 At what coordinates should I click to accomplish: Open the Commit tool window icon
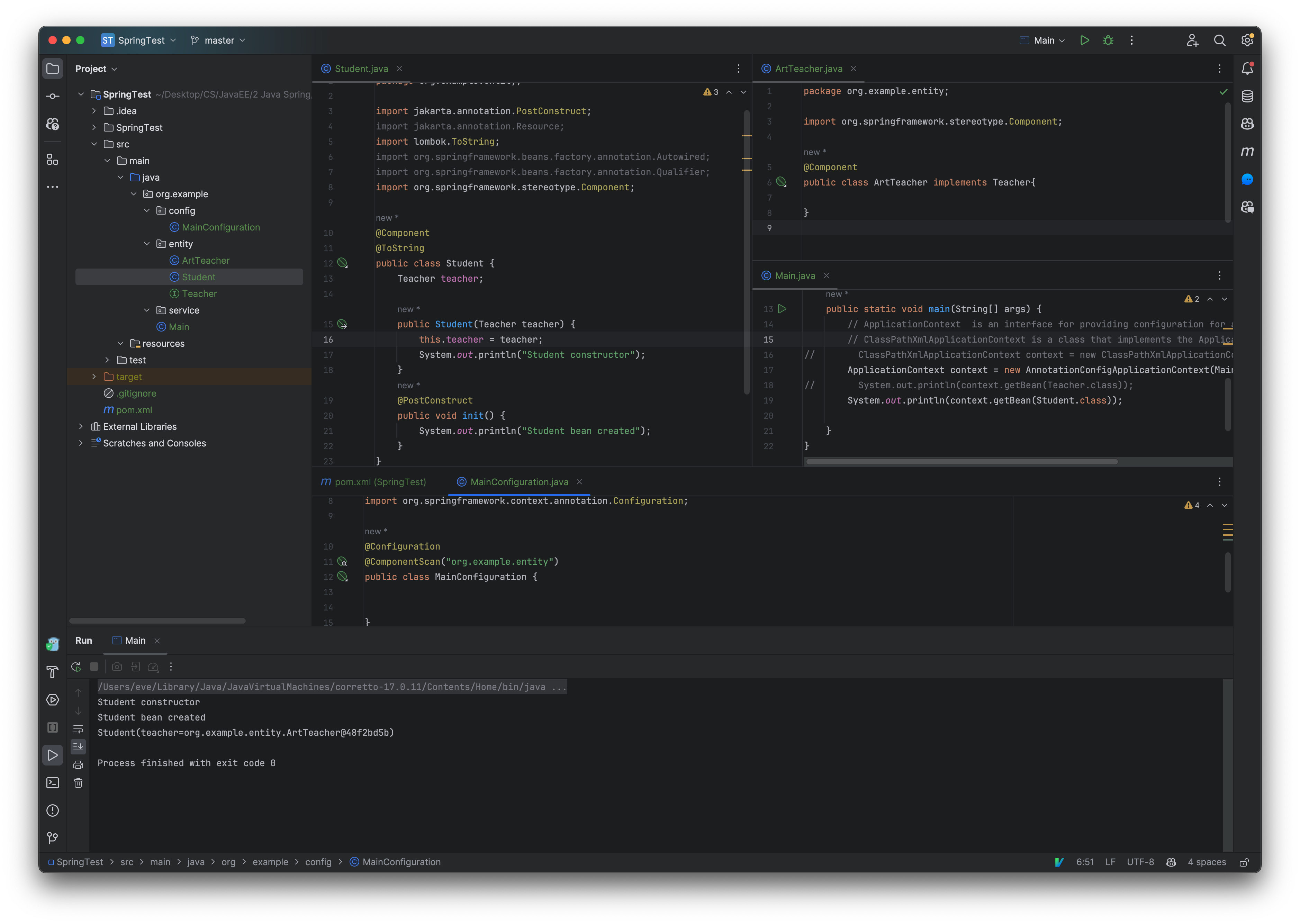tap(52, 96)
